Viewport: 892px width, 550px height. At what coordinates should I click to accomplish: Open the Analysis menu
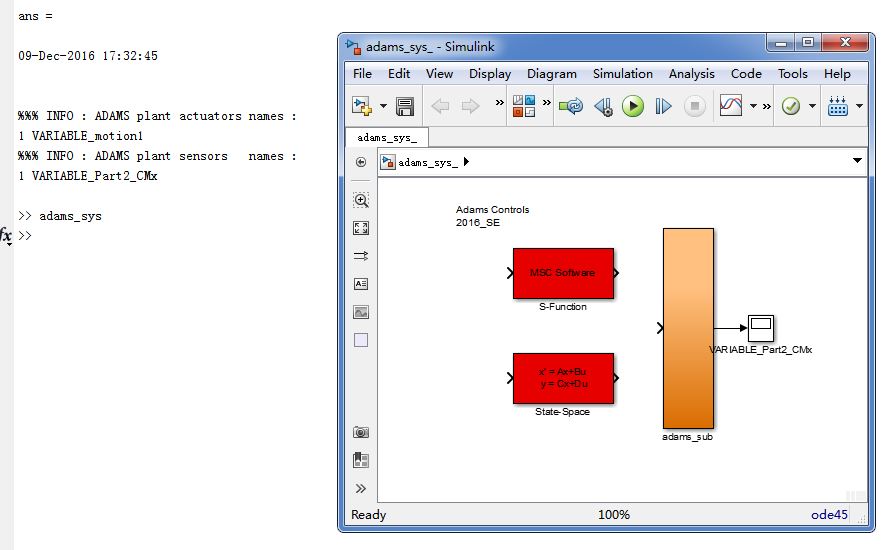pyautogui.click(x=692, y=74)
